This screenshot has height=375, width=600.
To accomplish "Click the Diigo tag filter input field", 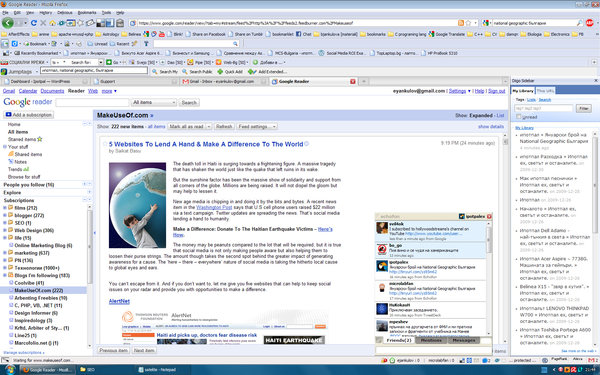I will (544, 109).
